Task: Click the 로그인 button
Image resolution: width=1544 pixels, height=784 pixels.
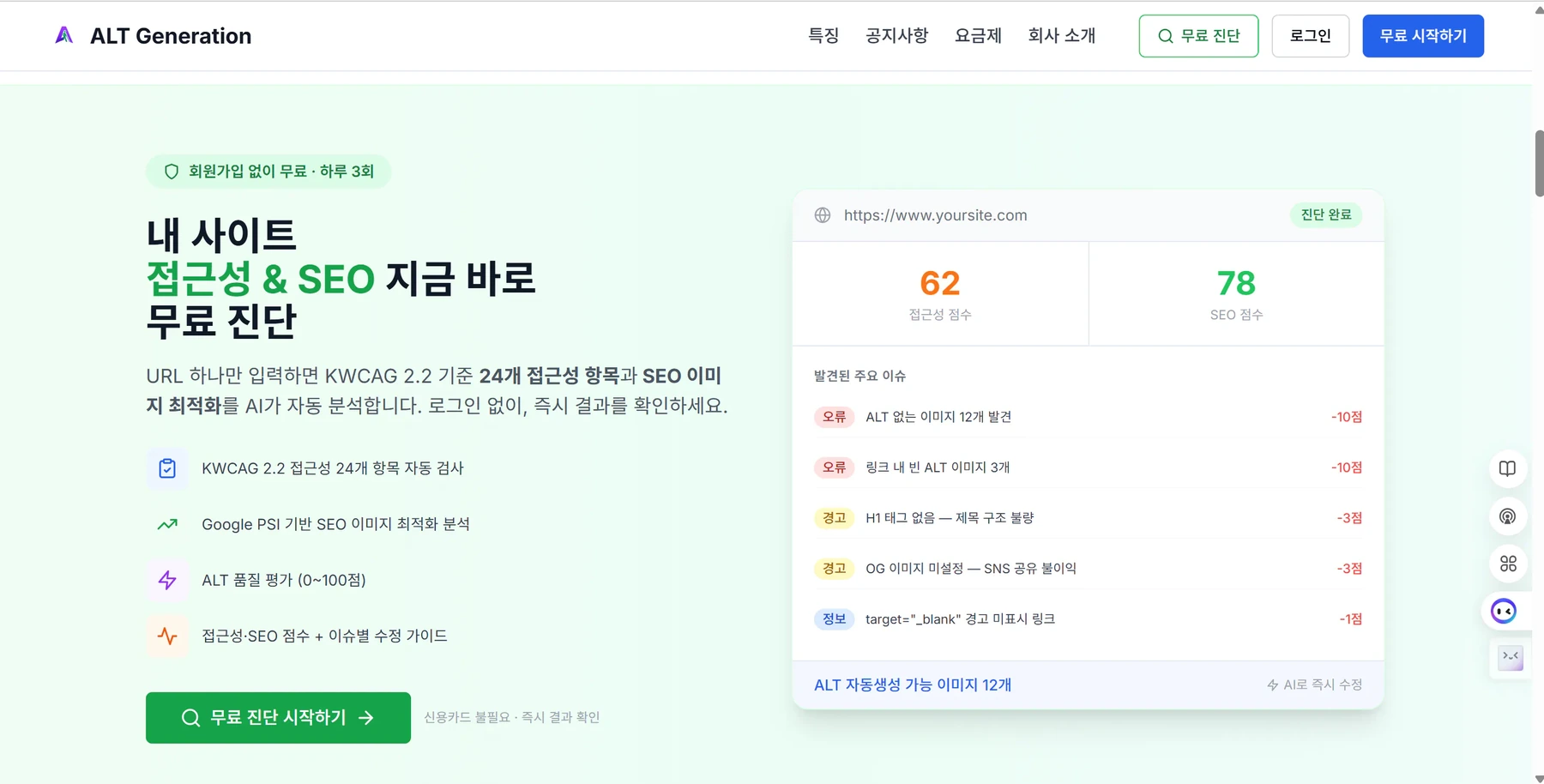Action: click(1310, 36)
